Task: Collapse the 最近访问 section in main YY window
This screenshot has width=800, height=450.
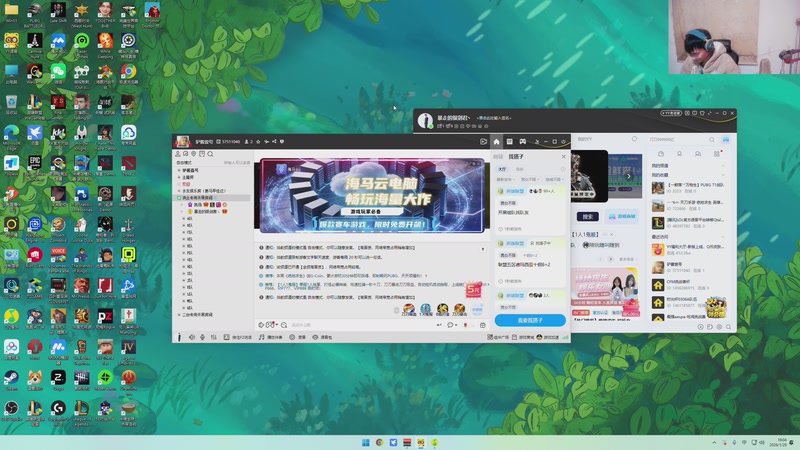Action: (x=722, y=237)
